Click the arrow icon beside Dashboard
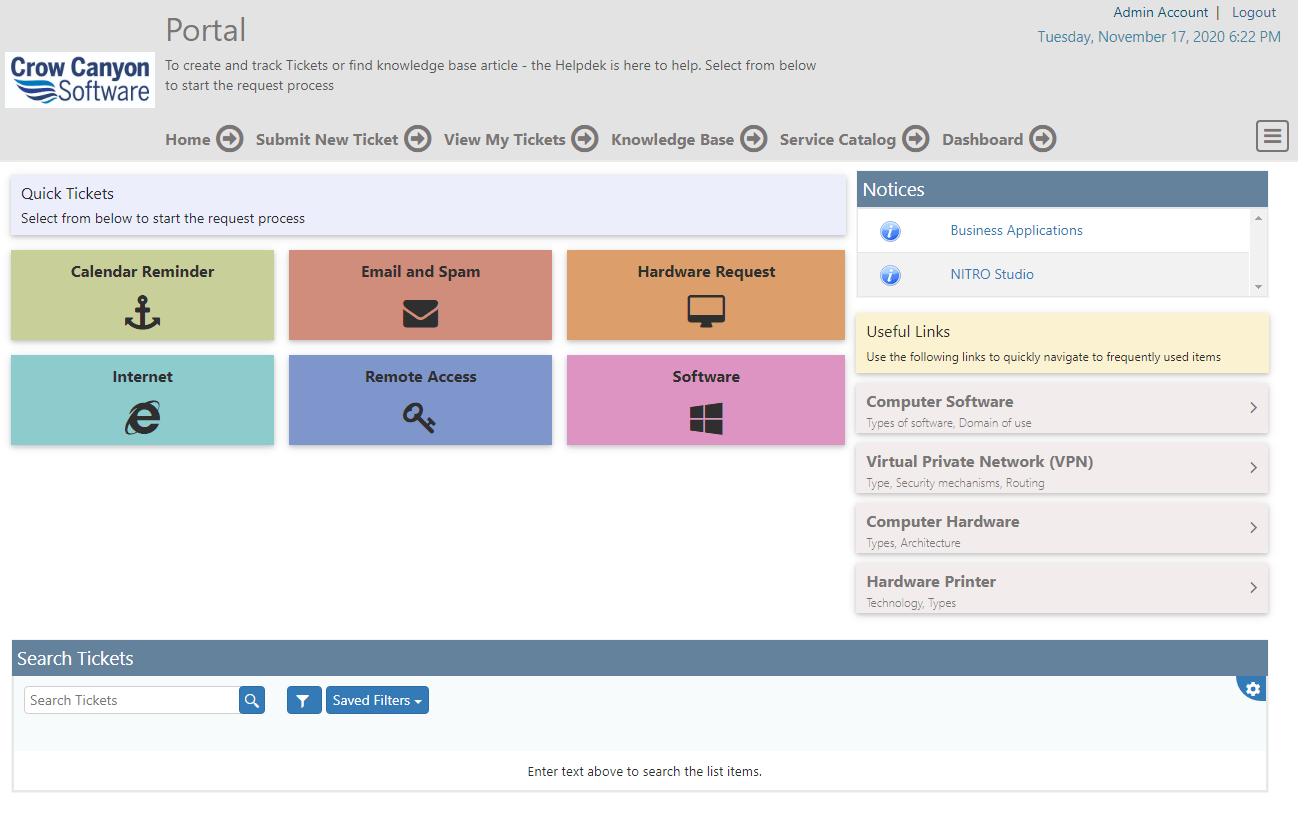The image size is (1298, 829). point(1043,139)
